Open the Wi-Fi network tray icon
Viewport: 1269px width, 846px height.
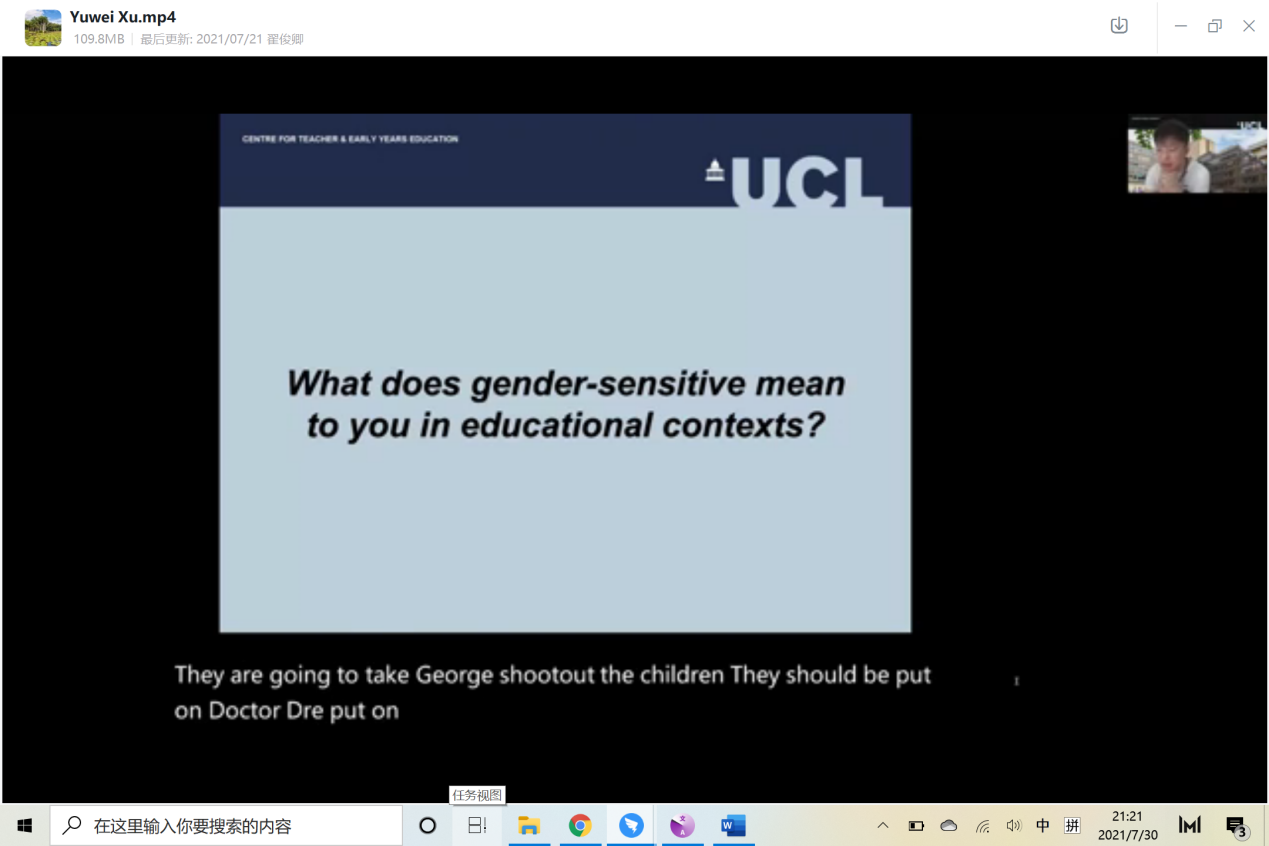point(982,826)
